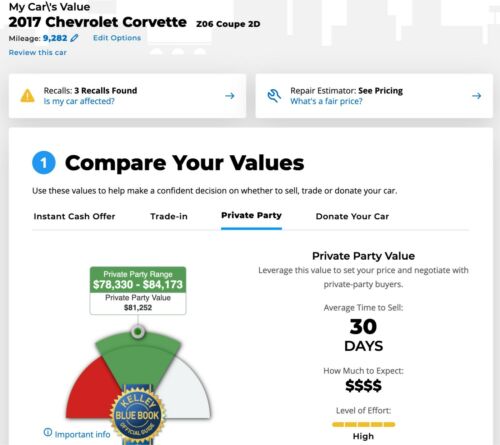Click the Is my car affected? link
The image size is (500, 445).
click(79, 101)
